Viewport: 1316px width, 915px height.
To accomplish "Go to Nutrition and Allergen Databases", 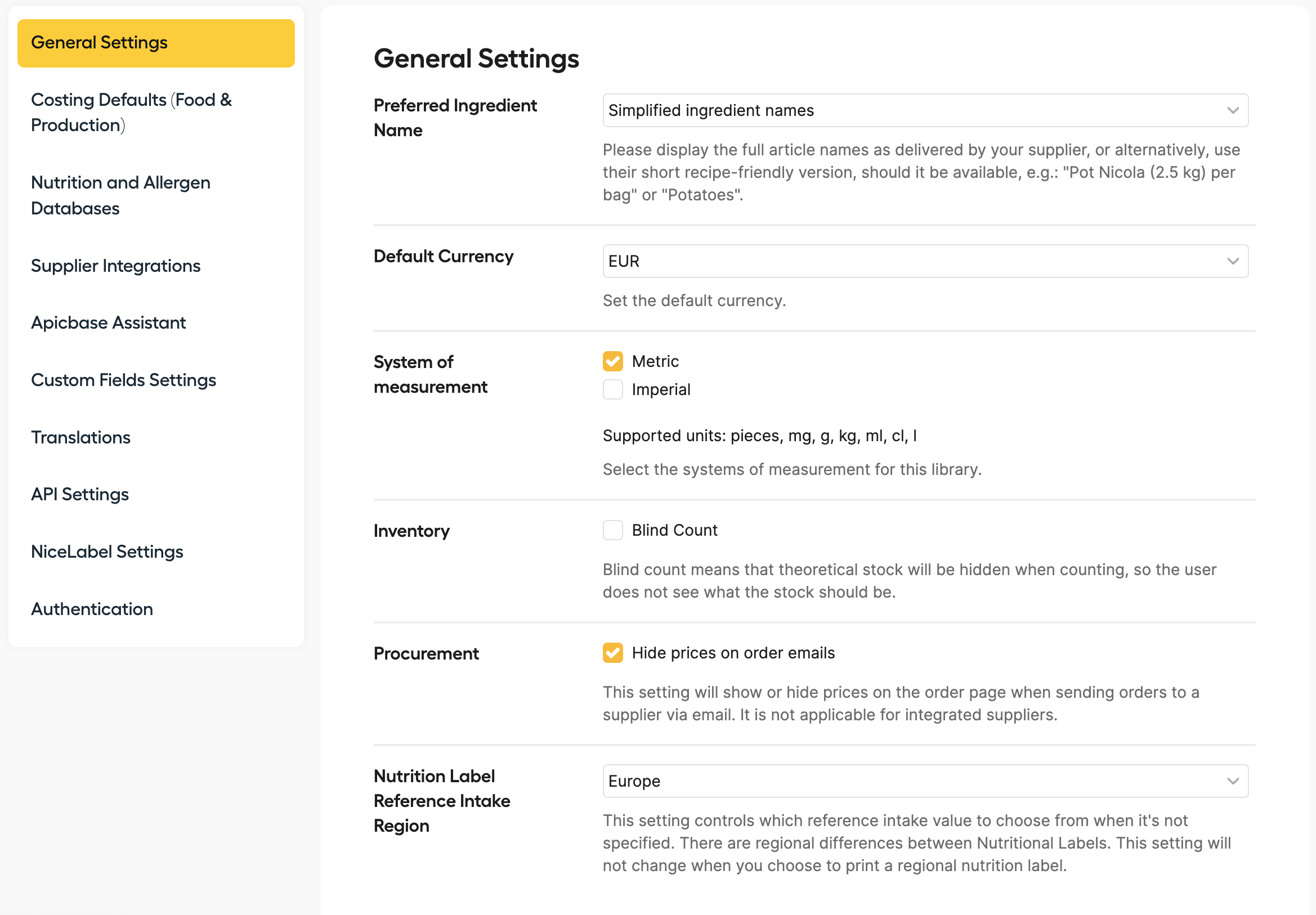I will [120, 195].
